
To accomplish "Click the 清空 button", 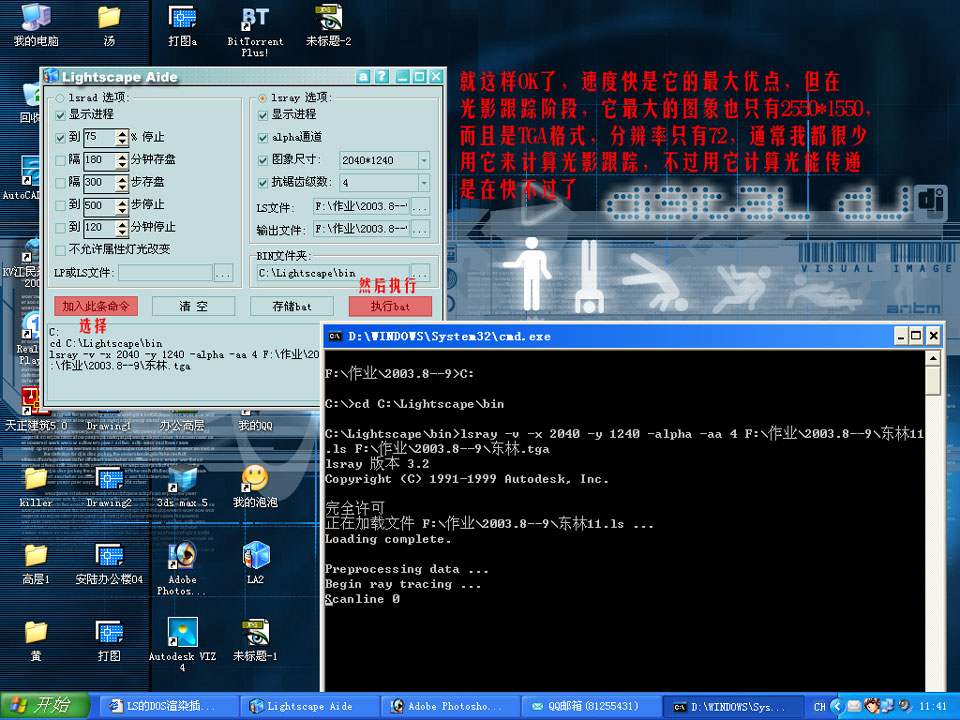I will 193,306.
